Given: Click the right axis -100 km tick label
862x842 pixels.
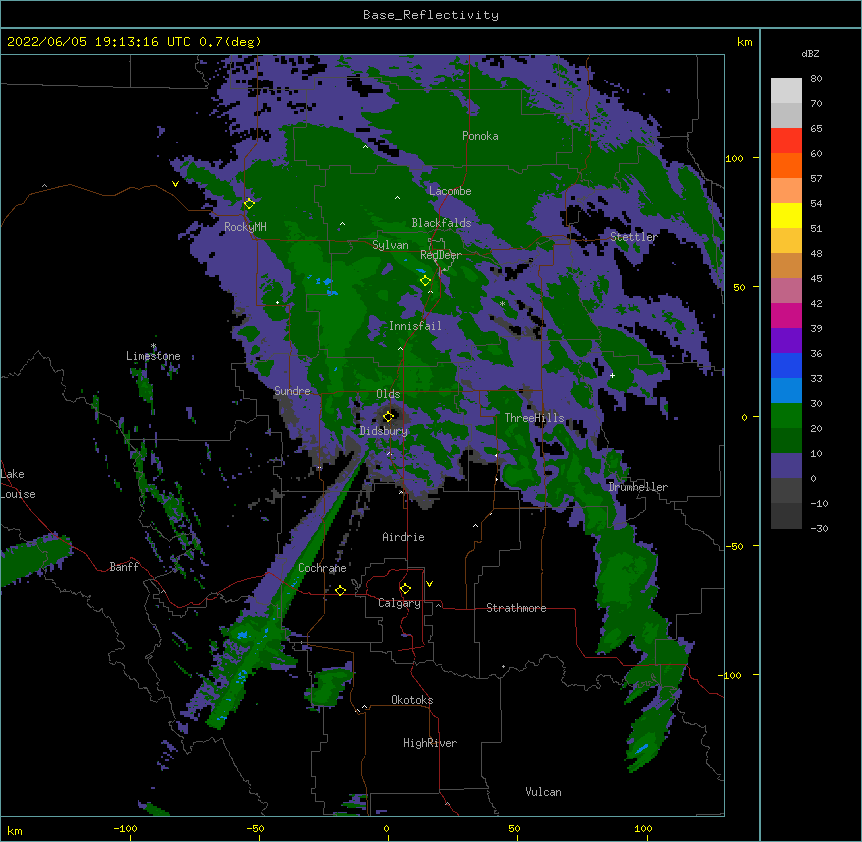Looking at the screenshot, I should click(x=732, y=675).
